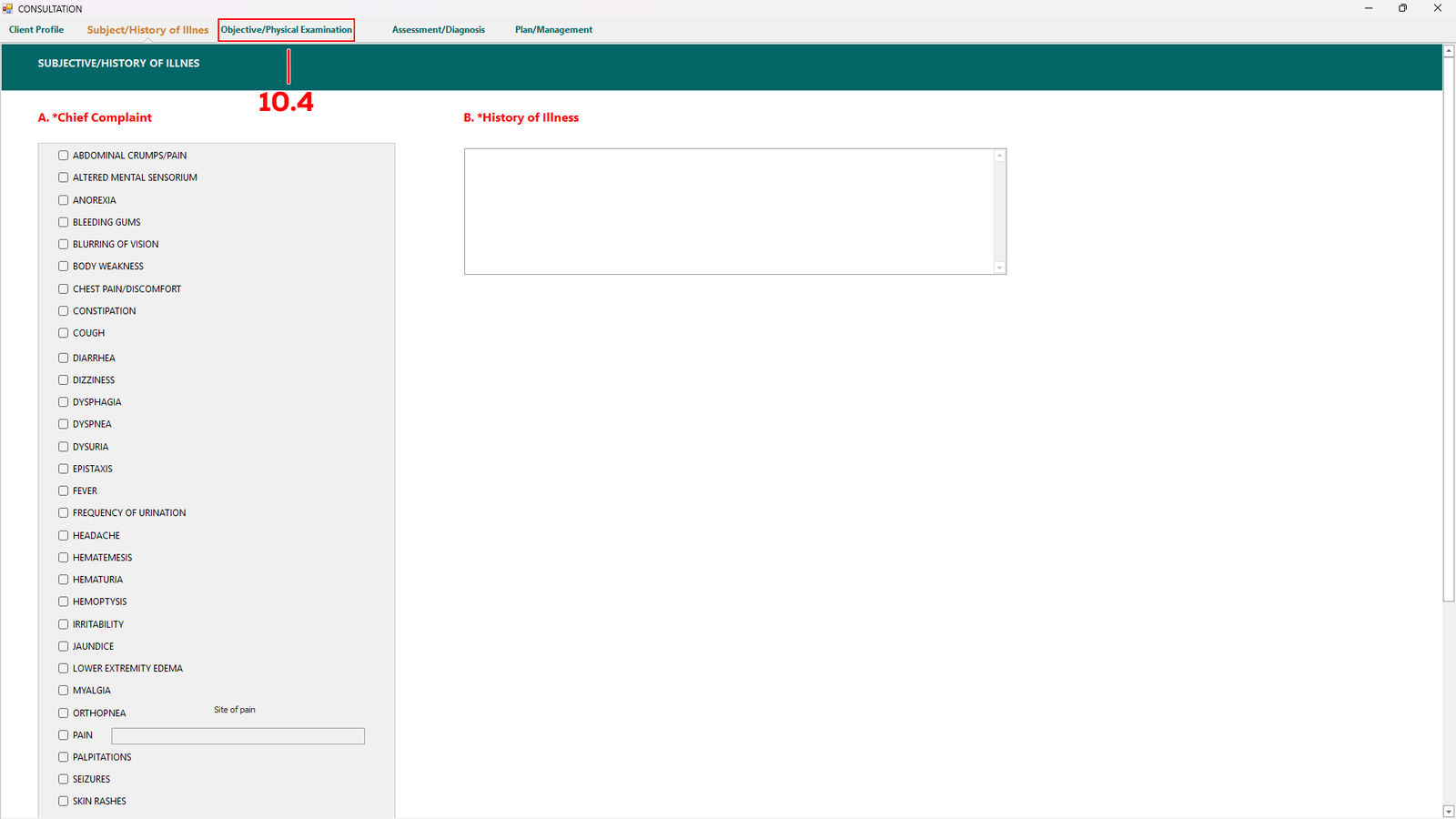Check the Abdominal Crumps/Pain checkbox
Screen dimensions: 1456x819
64,156
